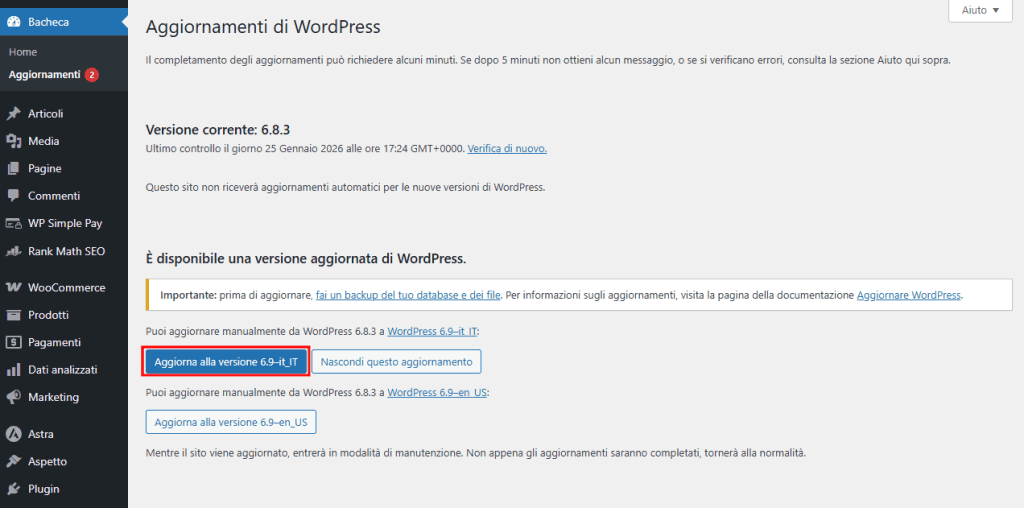Go to Home submenu item
This screenshot has height=508, width=1024.
[x=23, y=52]
